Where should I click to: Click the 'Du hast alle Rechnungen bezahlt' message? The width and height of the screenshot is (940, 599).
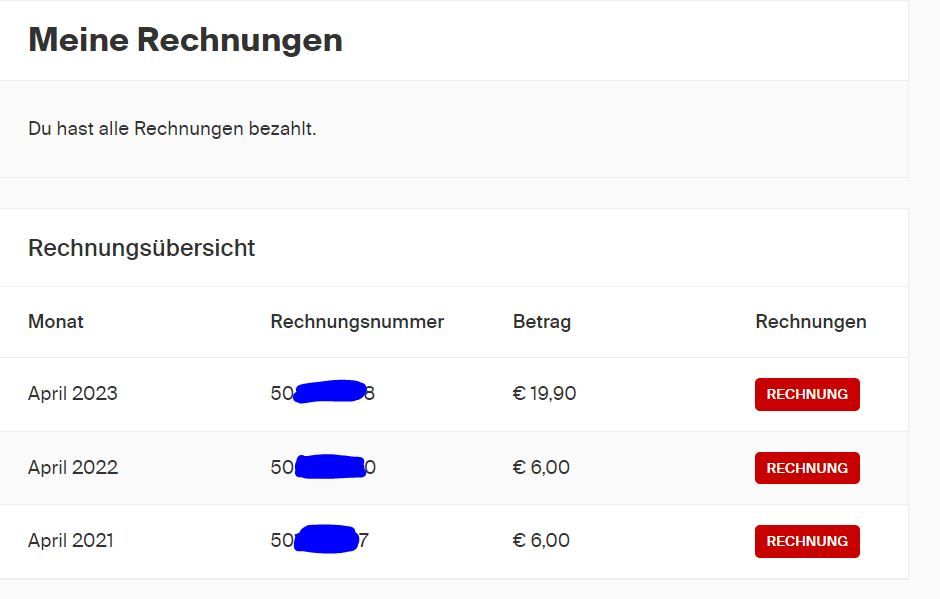tap(172, 129)
